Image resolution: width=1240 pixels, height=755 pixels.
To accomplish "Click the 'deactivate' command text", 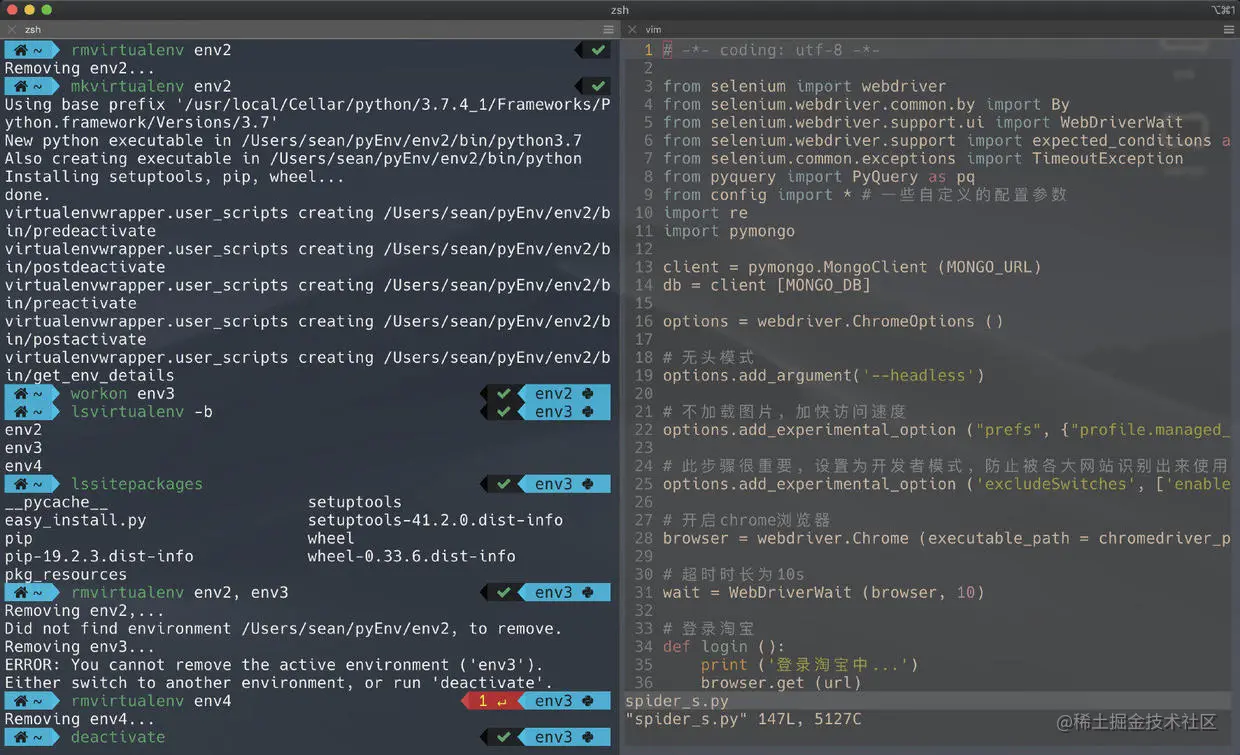I will coord(117,737).
